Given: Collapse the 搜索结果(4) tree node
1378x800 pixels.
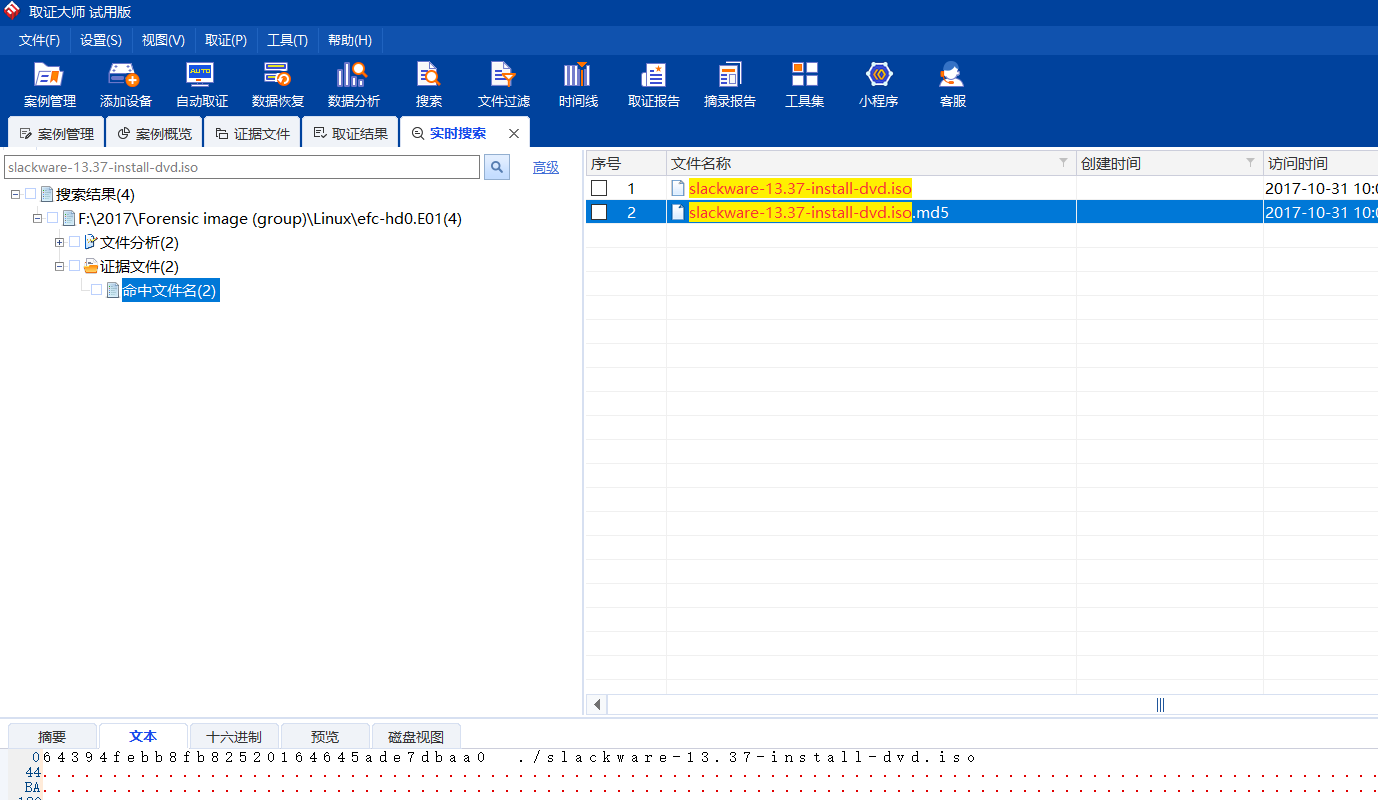Looking at the screenshot, I should [15, 194].
